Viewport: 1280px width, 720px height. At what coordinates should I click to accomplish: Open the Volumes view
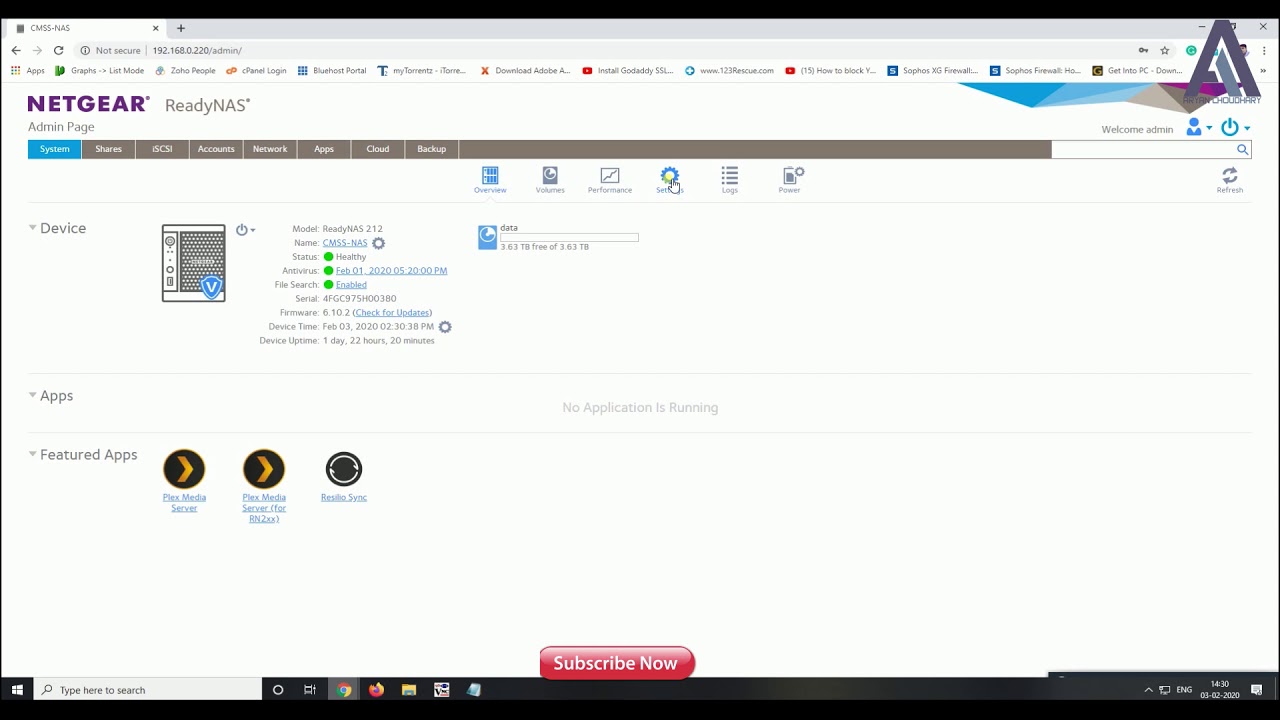(550, 180)
